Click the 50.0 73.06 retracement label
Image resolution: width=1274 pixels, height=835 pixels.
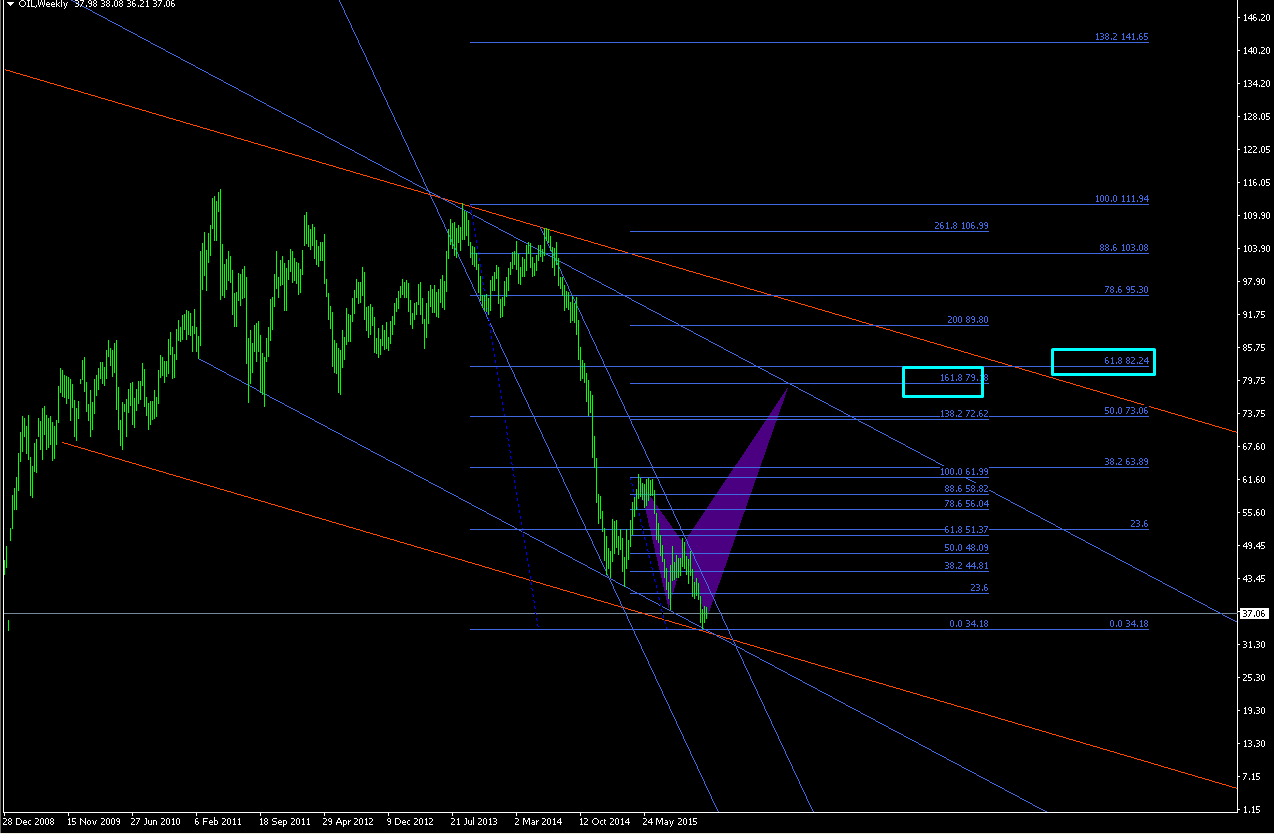[x=1127, y=410]
